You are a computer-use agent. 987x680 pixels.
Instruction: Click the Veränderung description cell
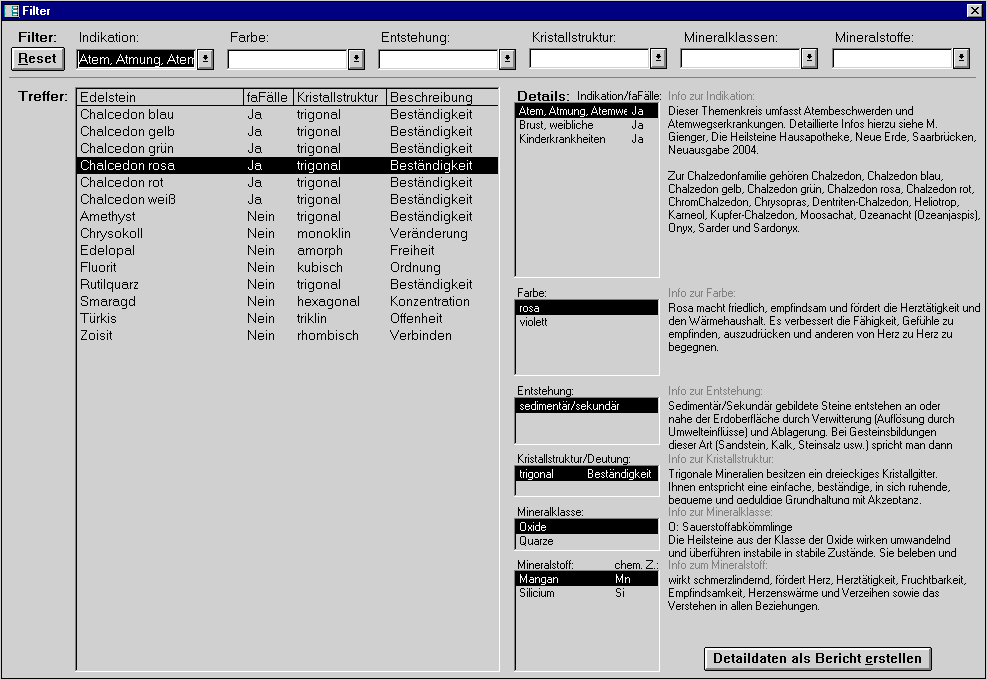tap(429, 234)
